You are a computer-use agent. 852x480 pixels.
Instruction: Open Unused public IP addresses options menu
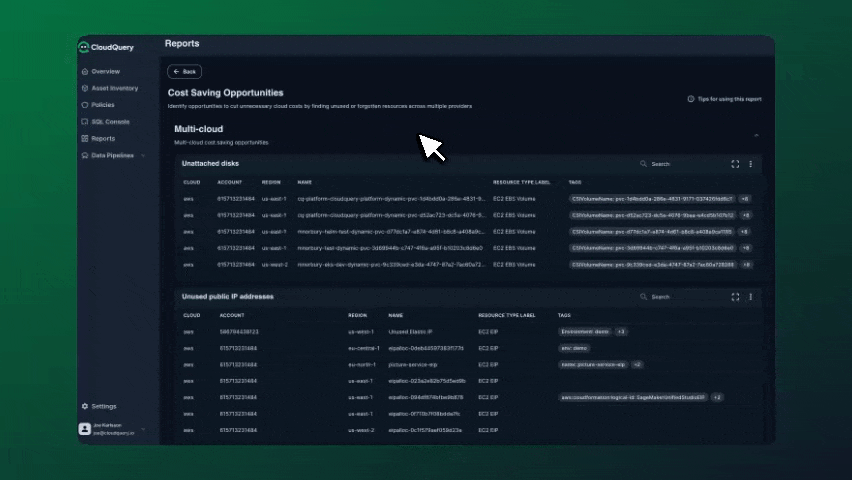pos(750,297)
